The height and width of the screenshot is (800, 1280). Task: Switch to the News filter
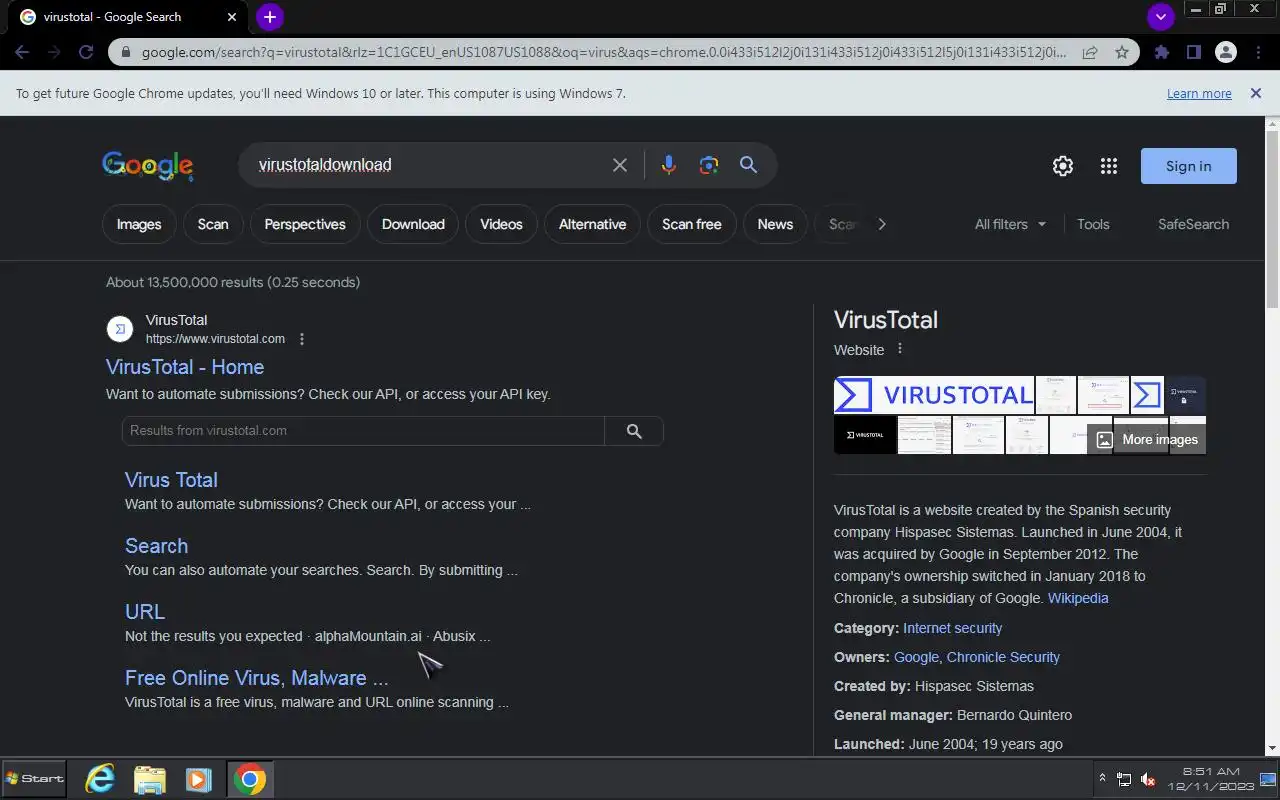[x=775, y=224]
